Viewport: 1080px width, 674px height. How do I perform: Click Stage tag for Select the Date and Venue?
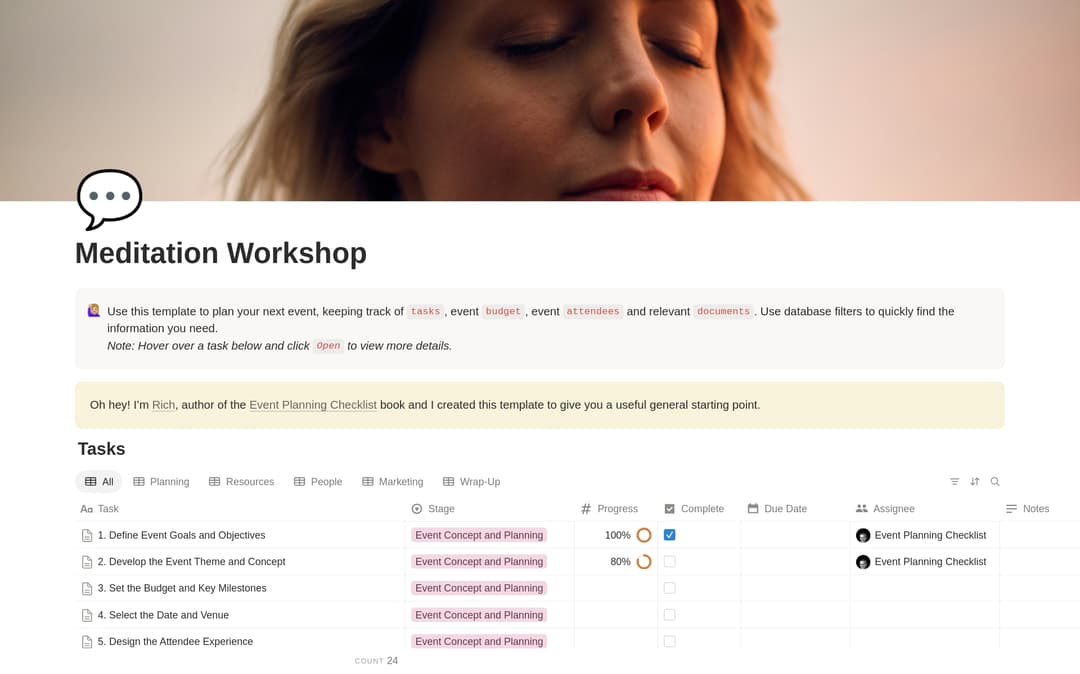[x=479, y=615]
